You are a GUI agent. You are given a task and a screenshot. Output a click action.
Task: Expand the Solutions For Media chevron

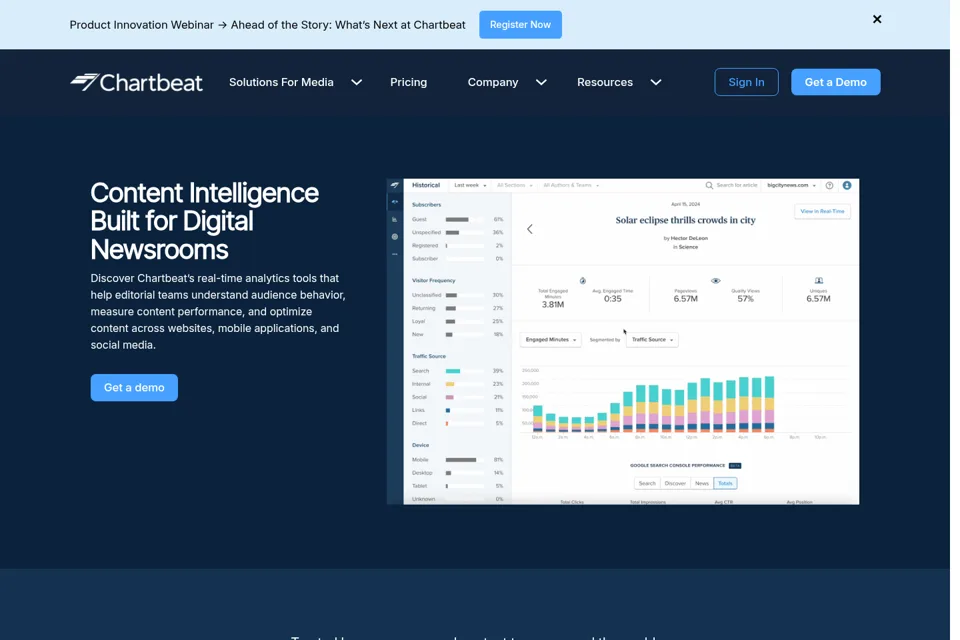tap(356, 82)
